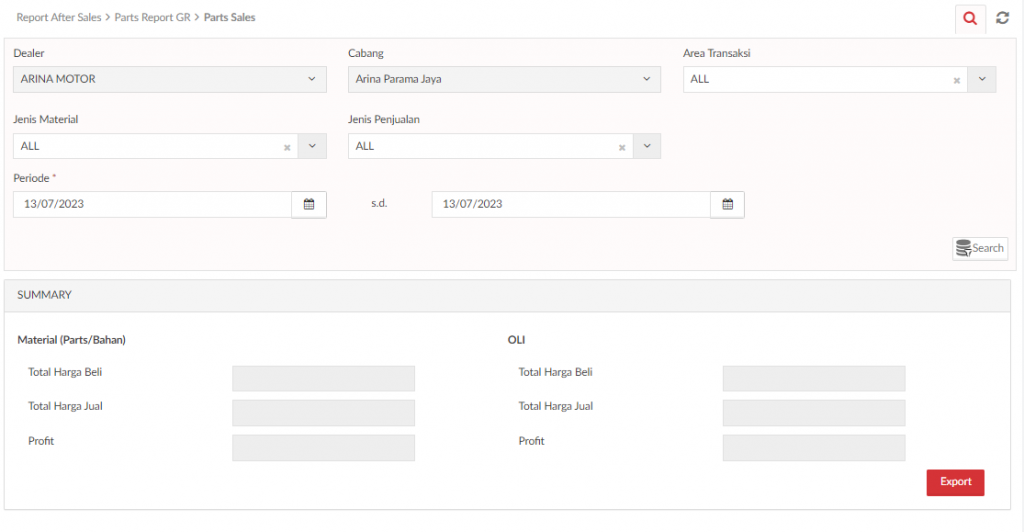Expand the Jenis Penjualan dropdown arrow
The height and width of the screenshot is (532, 1024).
tap(647, 146)
